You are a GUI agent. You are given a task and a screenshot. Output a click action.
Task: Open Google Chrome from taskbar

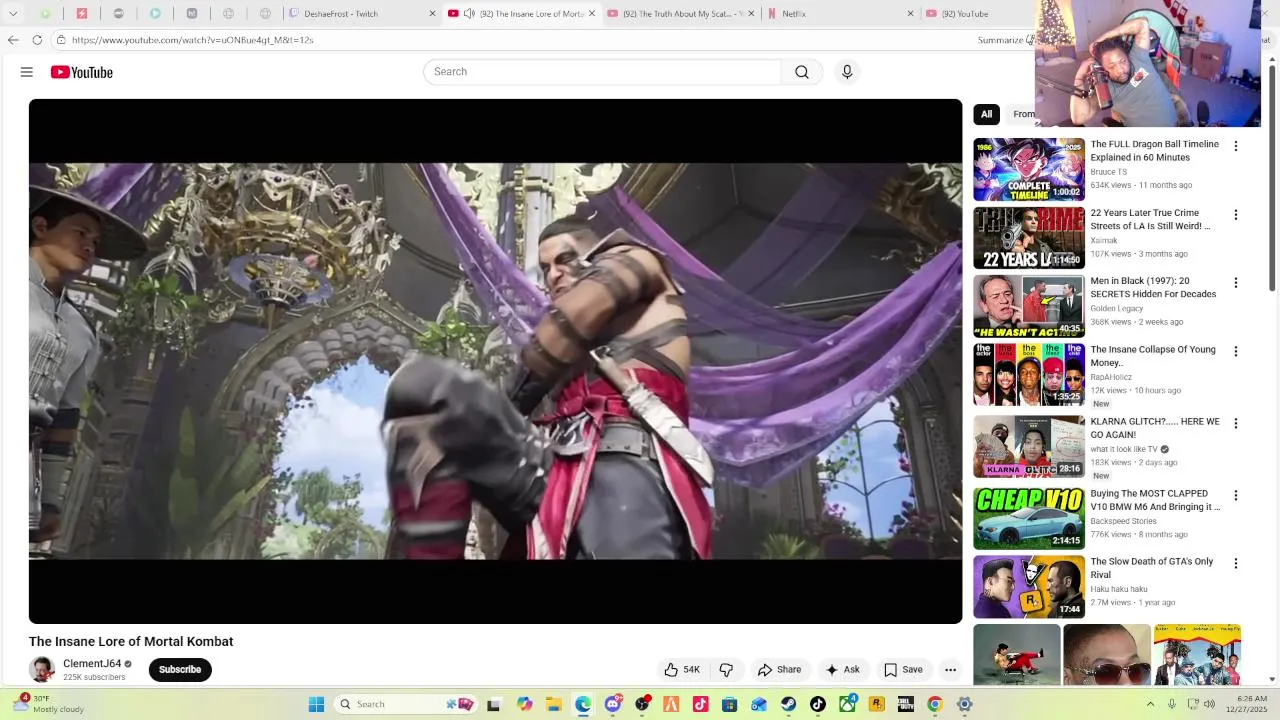[x=935, y=704]
